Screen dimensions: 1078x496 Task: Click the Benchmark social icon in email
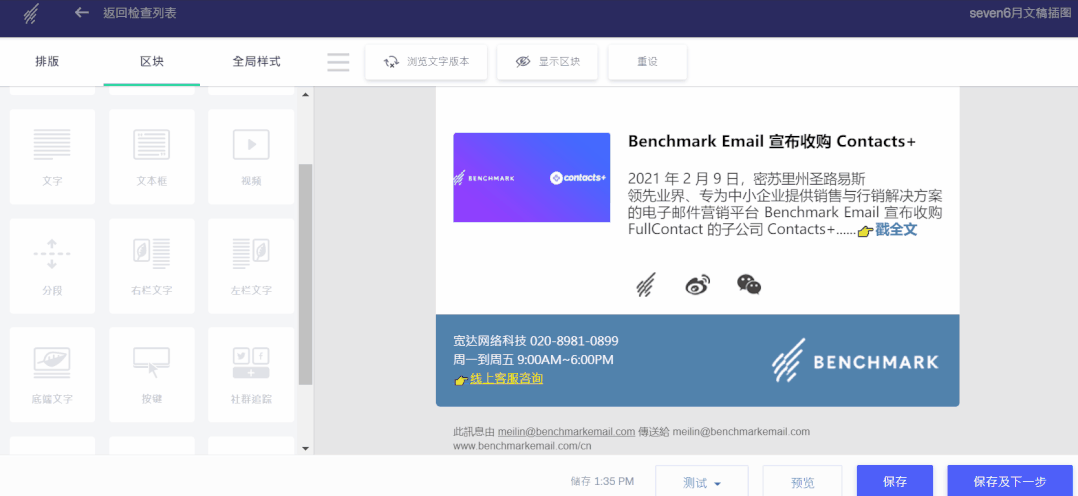pos(646,284)
